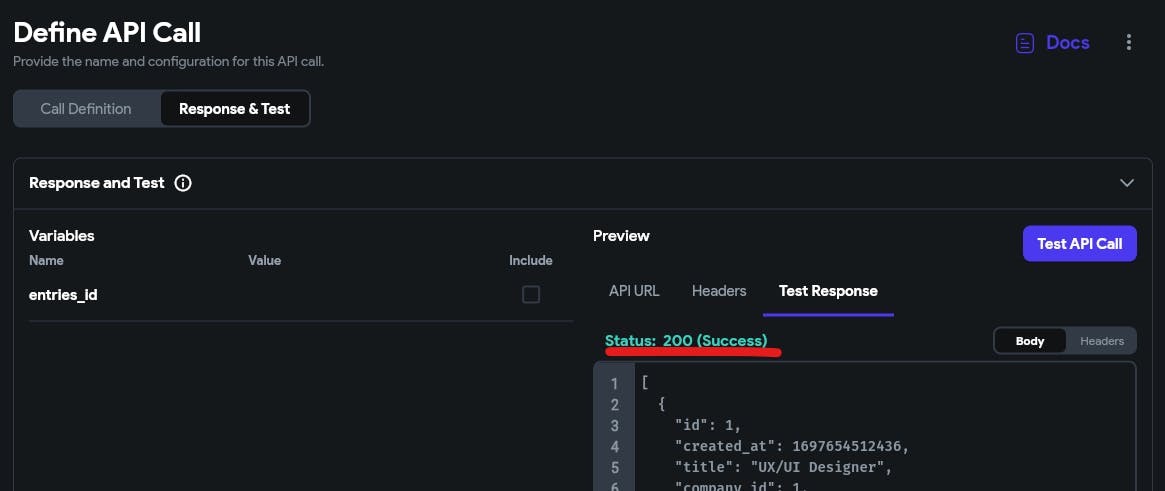The height and width of the screenshot is (491, 1165).
Task: Open the Headers preview tab
Action: (718, 291)
